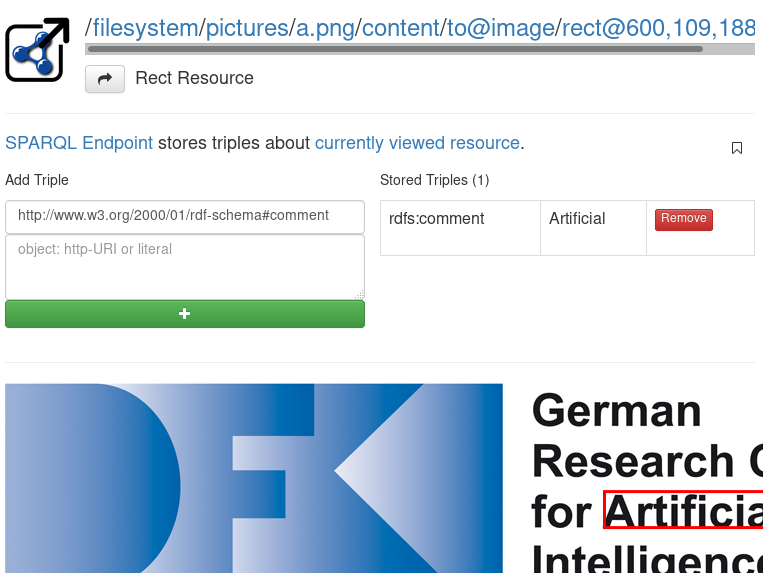Open the 'rect@600,109,188' path segment
The height and width of the screenshot is (573, 763).
click(x=659, y=28)
